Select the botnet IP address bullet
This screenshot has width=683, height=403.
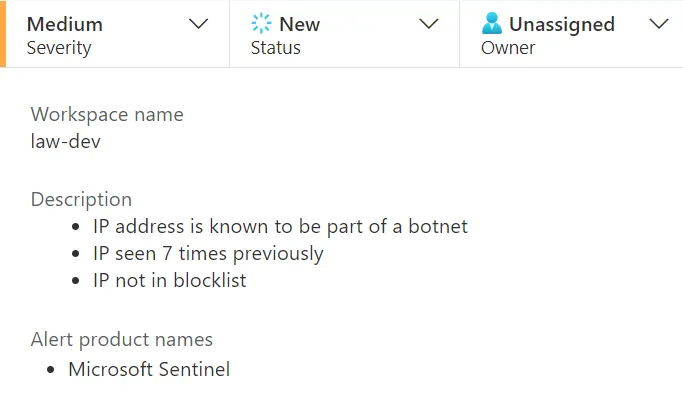click(280, 226)
